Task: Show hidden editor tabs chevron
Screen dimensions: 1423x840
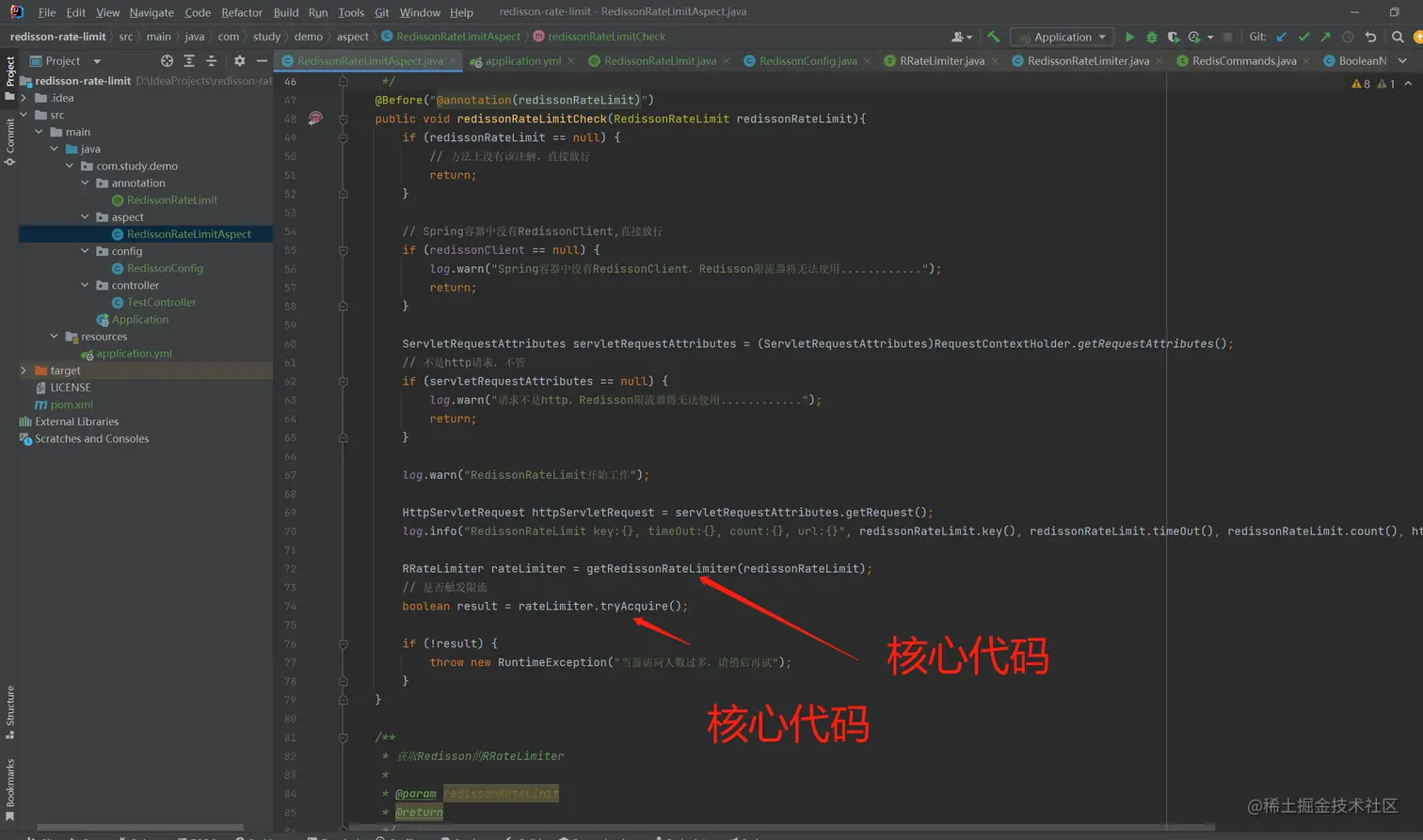Action: [1402, 60]
